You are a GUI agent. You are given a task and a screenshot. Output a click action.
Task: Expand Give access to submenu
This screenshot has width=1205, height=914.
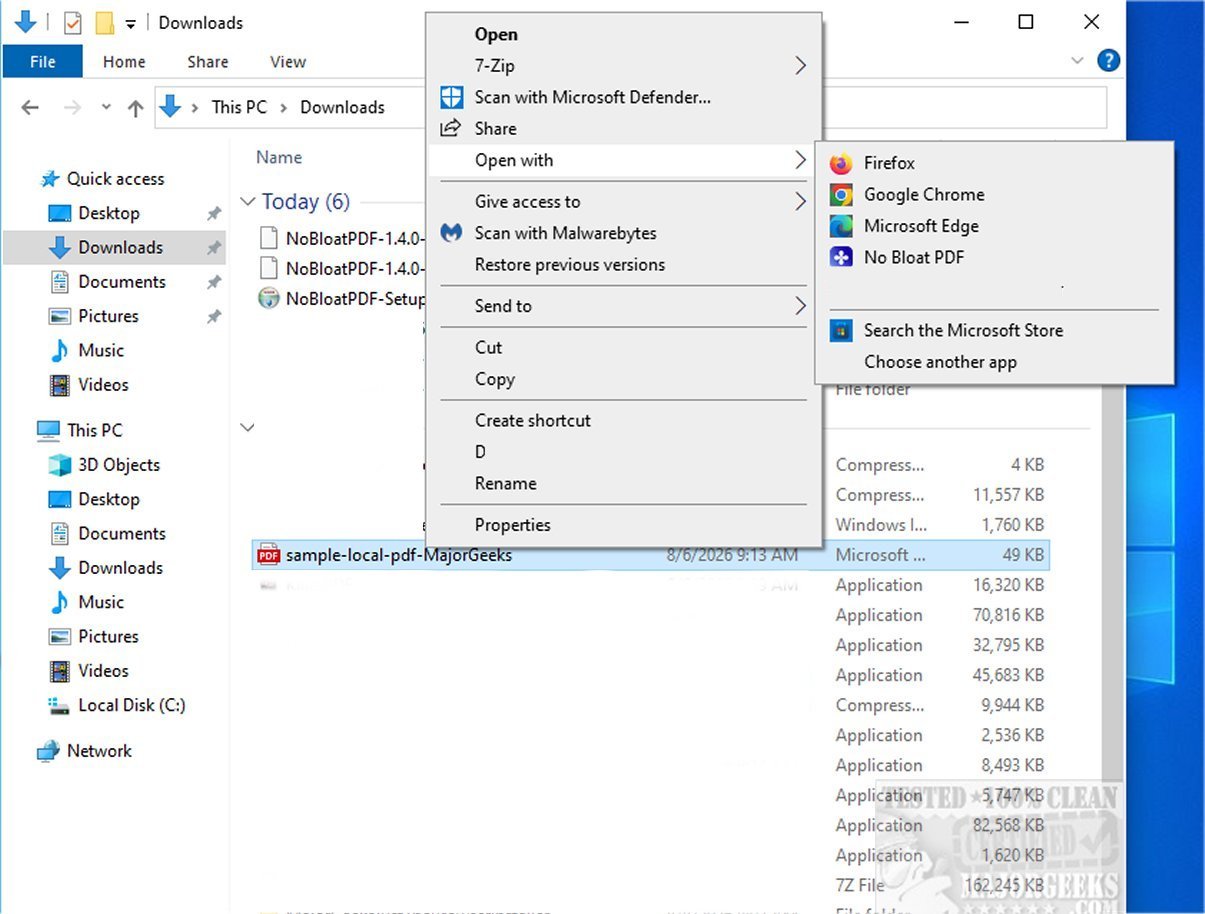800,202
